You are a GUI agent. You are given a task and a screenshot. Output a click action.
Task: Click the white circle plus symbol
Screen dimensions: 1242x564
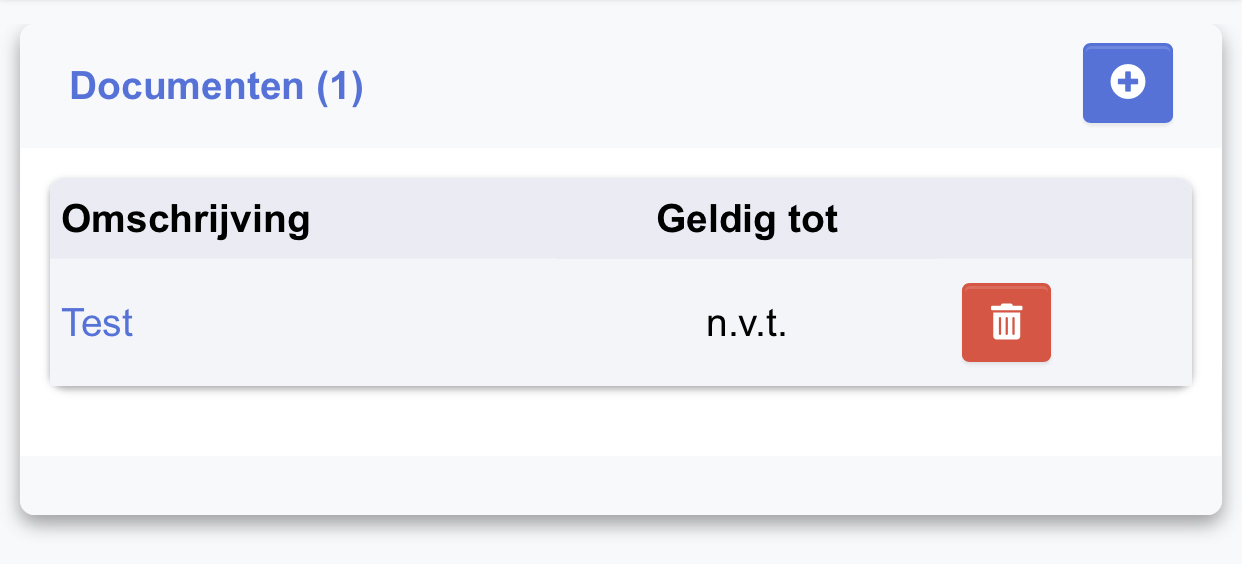click(x=1128, y=83)
